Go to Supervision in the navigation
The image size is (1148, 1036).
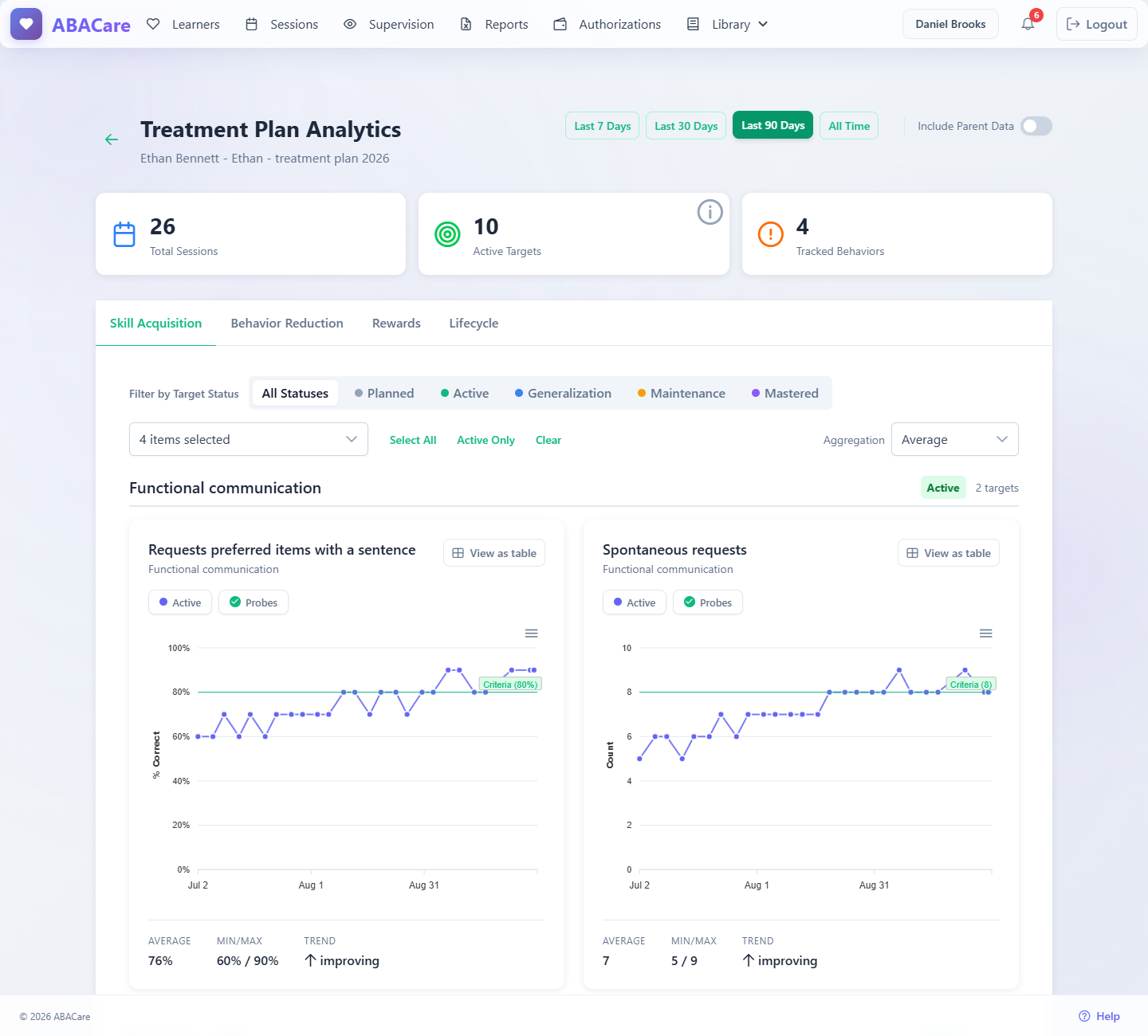coord(388,24)
